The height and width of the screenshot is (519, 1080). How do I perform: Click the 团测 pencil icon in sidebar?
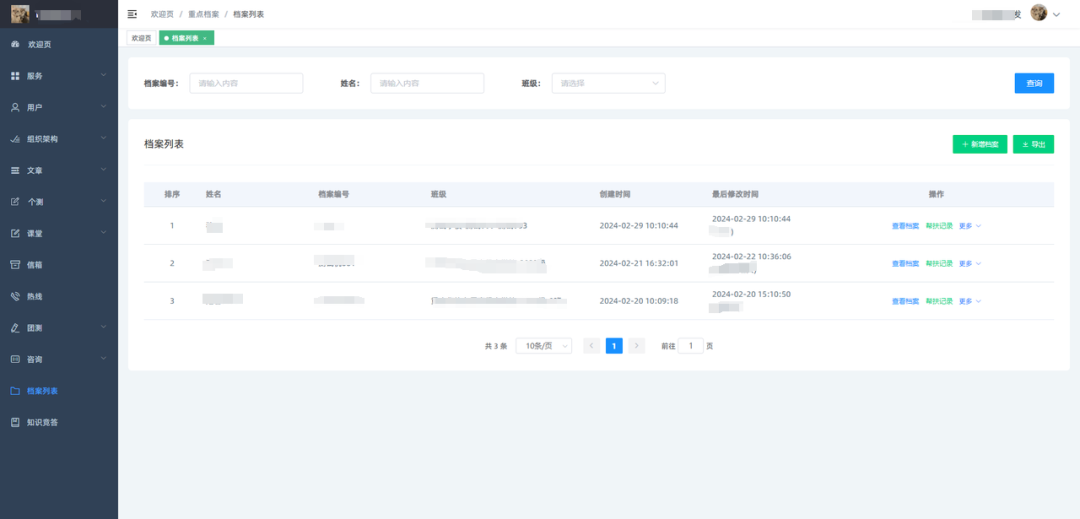[x=15, y=328]
